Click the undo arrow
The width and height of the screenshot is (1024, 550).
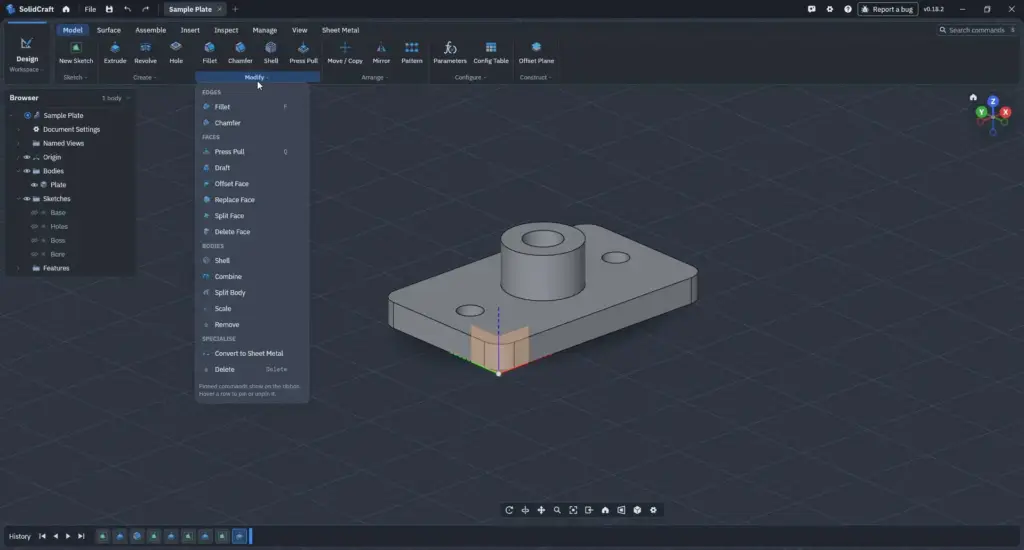click(127, 9)
